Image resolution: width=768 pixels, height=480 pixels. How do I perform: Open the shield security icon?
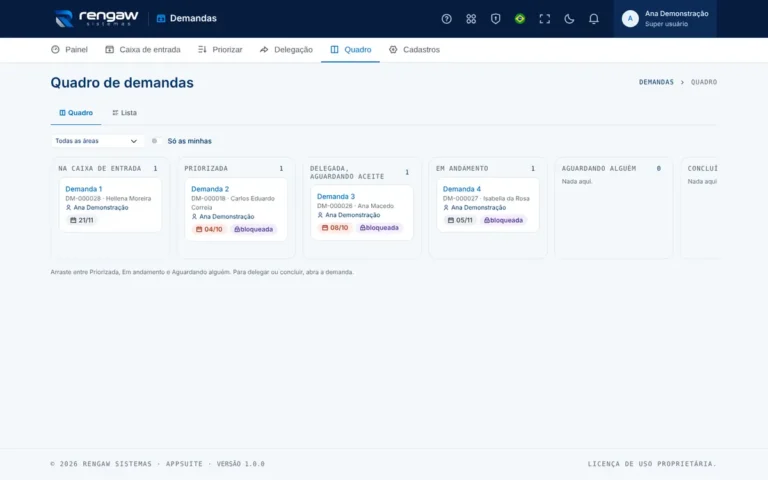point(495,19)
